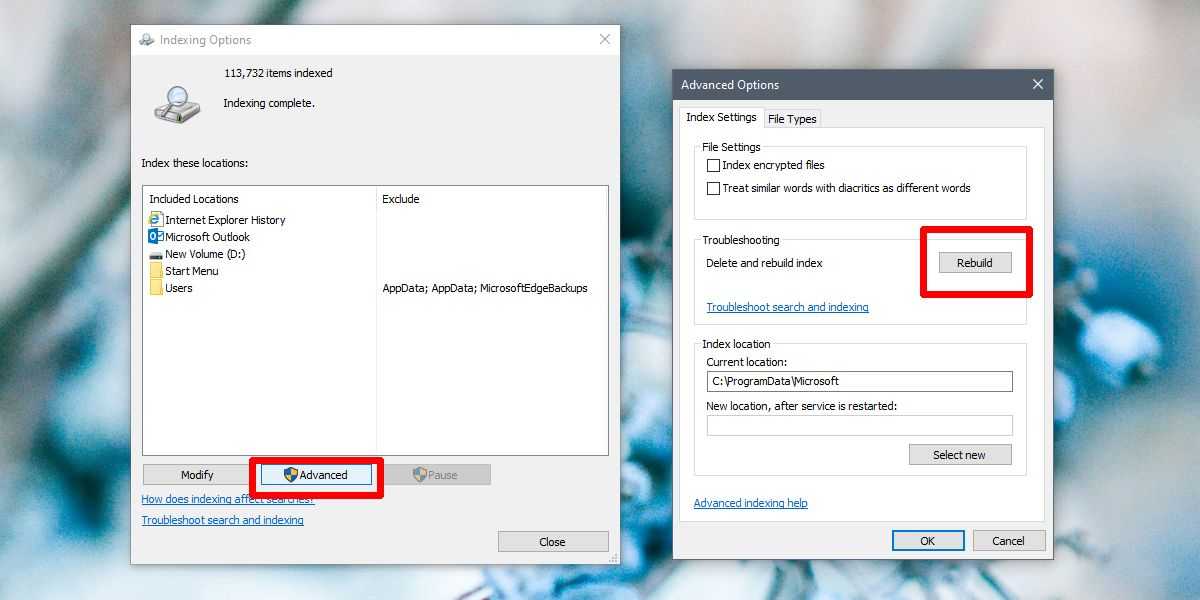The image size is (1200, 600).
Task: Click the Indexing Options title bar icon
Action: click(147, 40)
